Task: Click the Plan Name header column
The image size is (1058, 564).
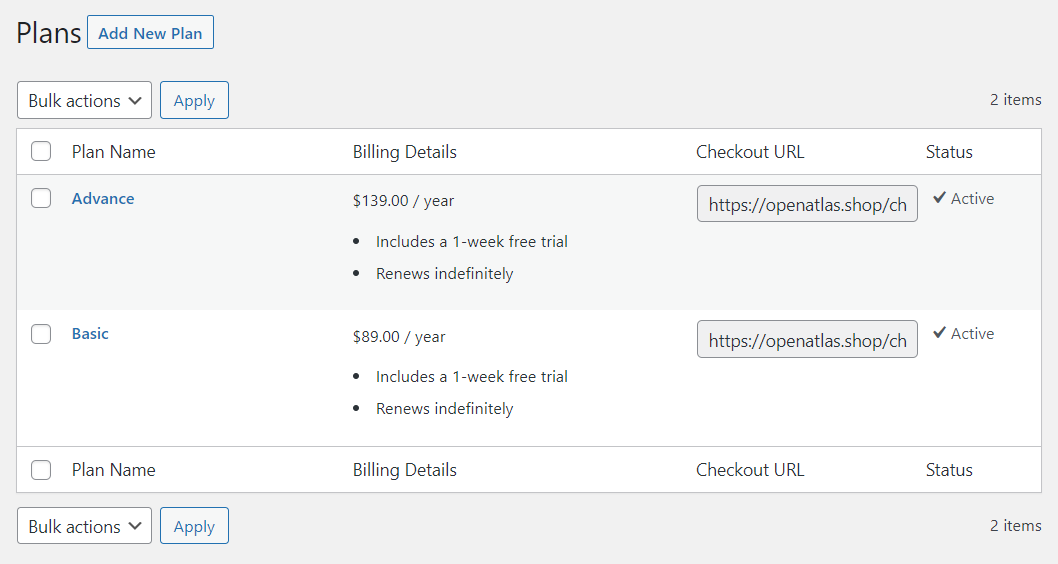Action: pos(113,152)
